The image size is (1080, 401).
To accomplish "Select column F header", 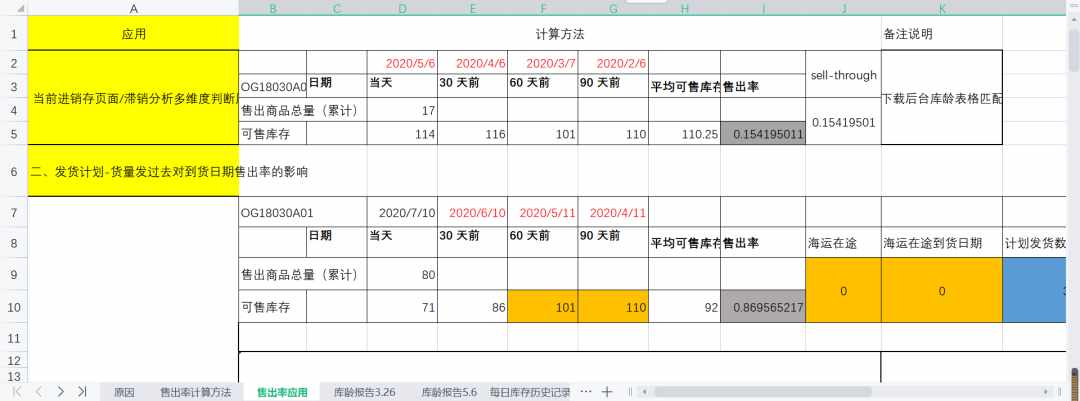I will click(x=543, y=8).
